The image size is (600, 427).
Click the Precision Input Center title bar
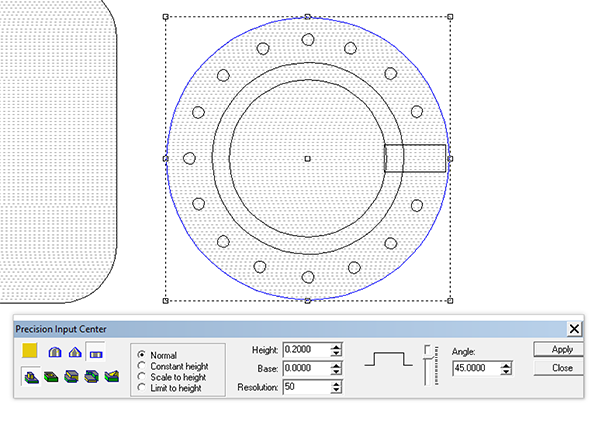click(x=291, y=329)
